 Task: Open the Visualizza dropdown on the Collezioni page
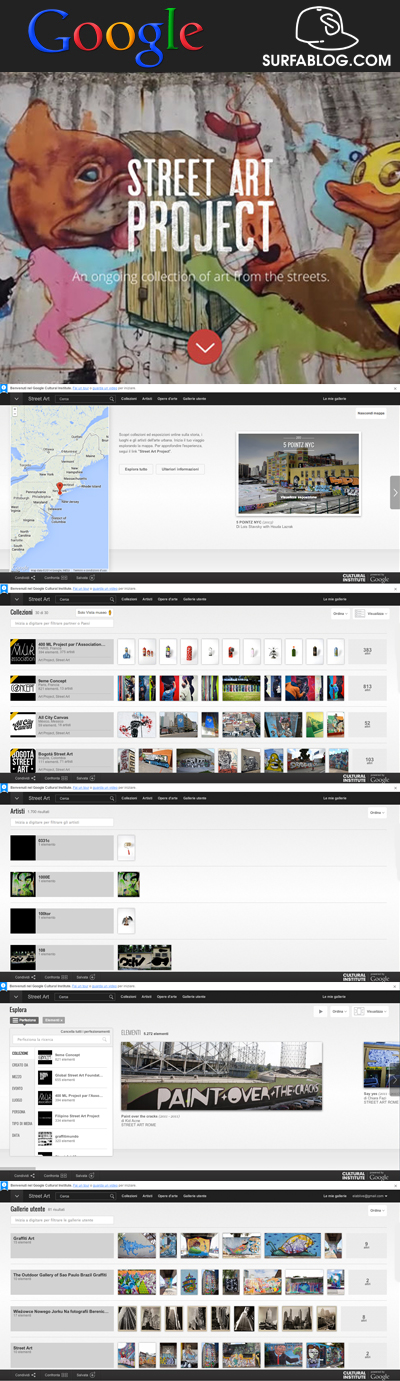(x=371, y=614)
